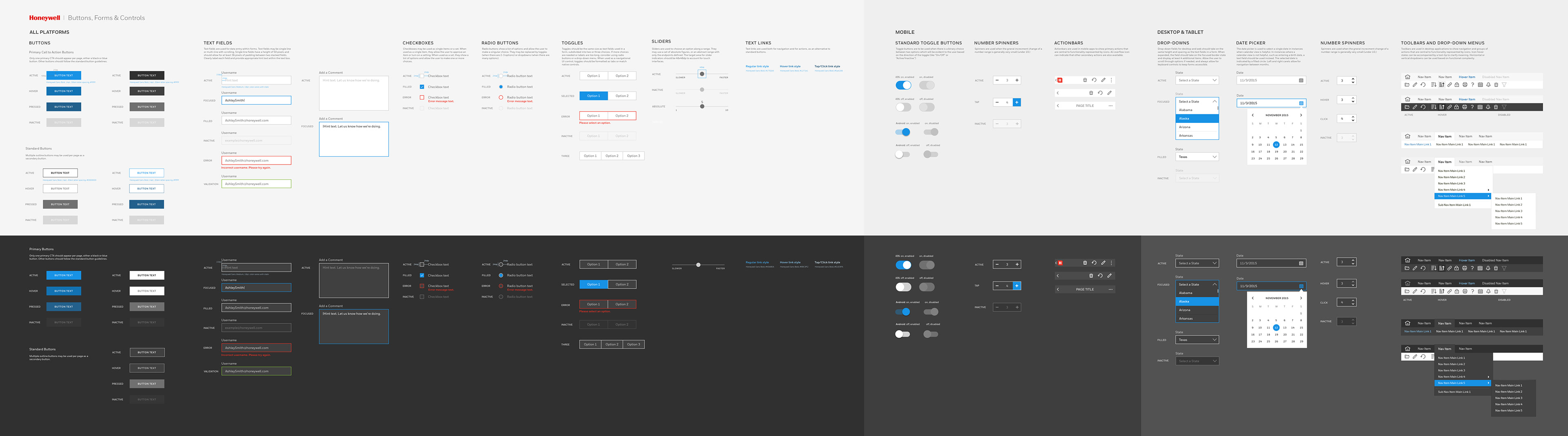This screenshot has width=1568, height=436.
Task: Click trash icon in dark-theme Honeywell-logo actionbar
Action: [1085, 263]
